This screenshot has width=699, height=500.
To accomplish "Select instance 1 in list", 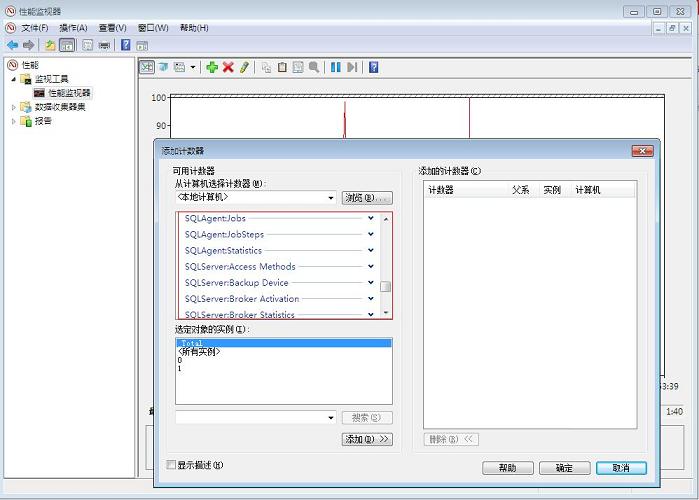I will click(x=284, y=369).
